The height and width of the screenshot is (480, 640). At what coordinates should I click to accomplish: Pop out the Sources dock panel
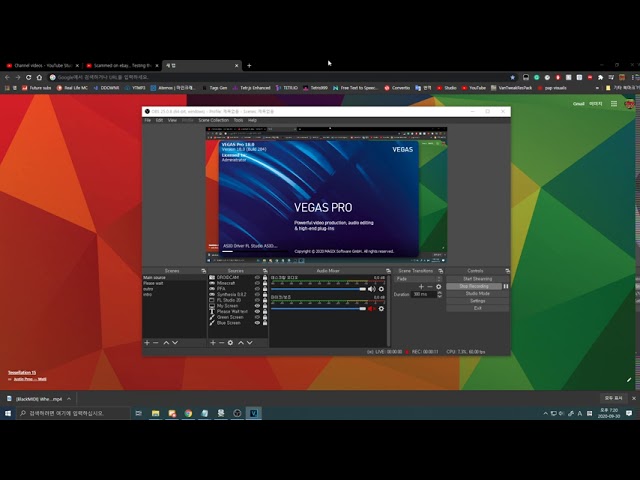pyautogui.click(x=265, y=271)
